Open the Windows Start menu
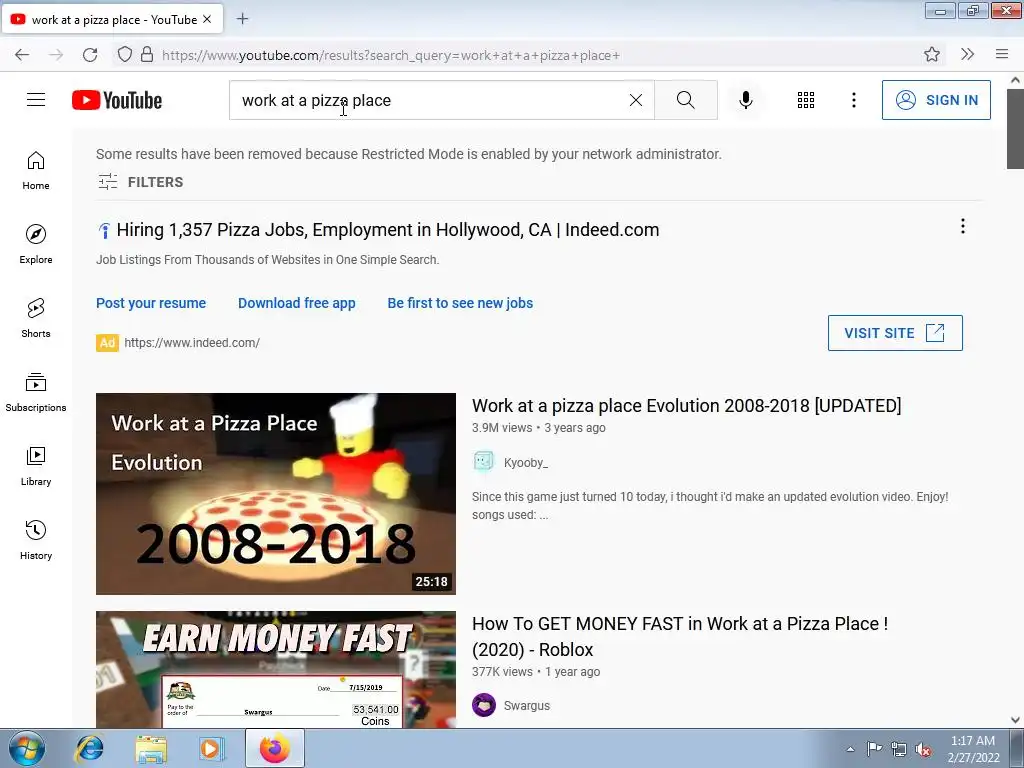Viewport: 1024px width, 768px height. pos(27,748)
